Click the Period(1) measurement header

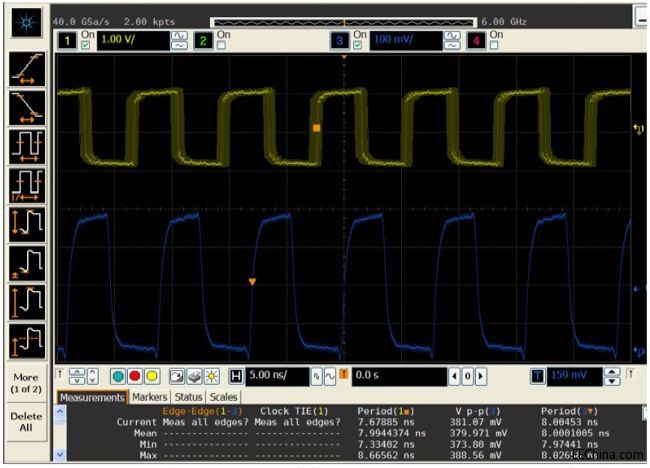386,411
